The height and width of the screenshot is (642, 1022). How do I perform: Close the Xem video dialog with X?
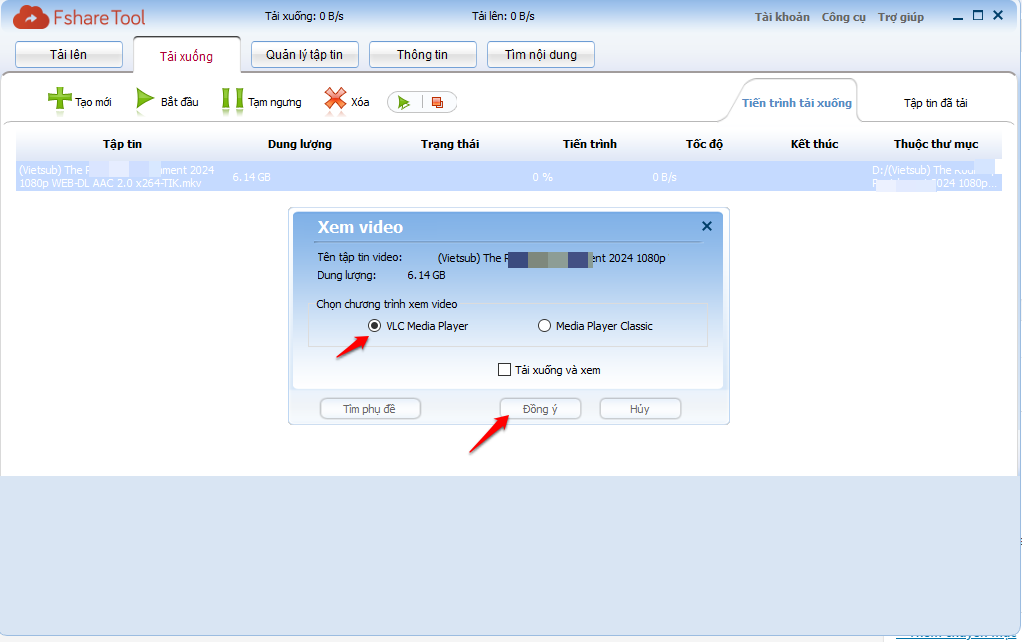707,226
